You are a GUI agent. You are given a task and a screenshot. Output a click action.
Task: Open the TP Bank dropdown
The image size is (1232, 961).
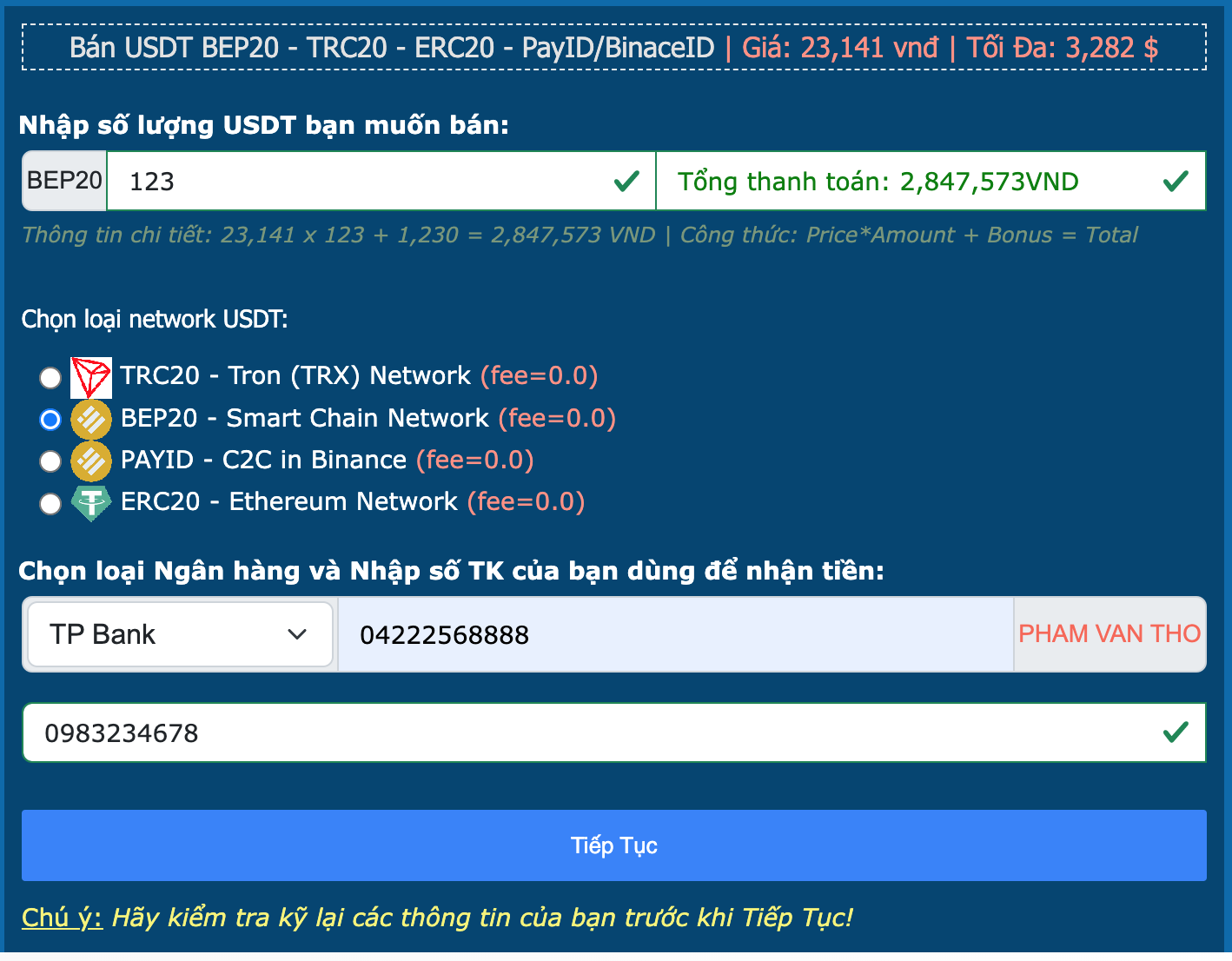tap(180, 634)
